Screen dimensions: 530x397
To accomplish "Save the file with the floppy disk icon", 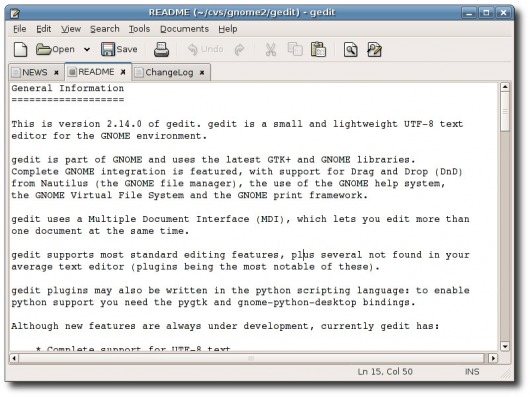I will click(x=108, y=49).
